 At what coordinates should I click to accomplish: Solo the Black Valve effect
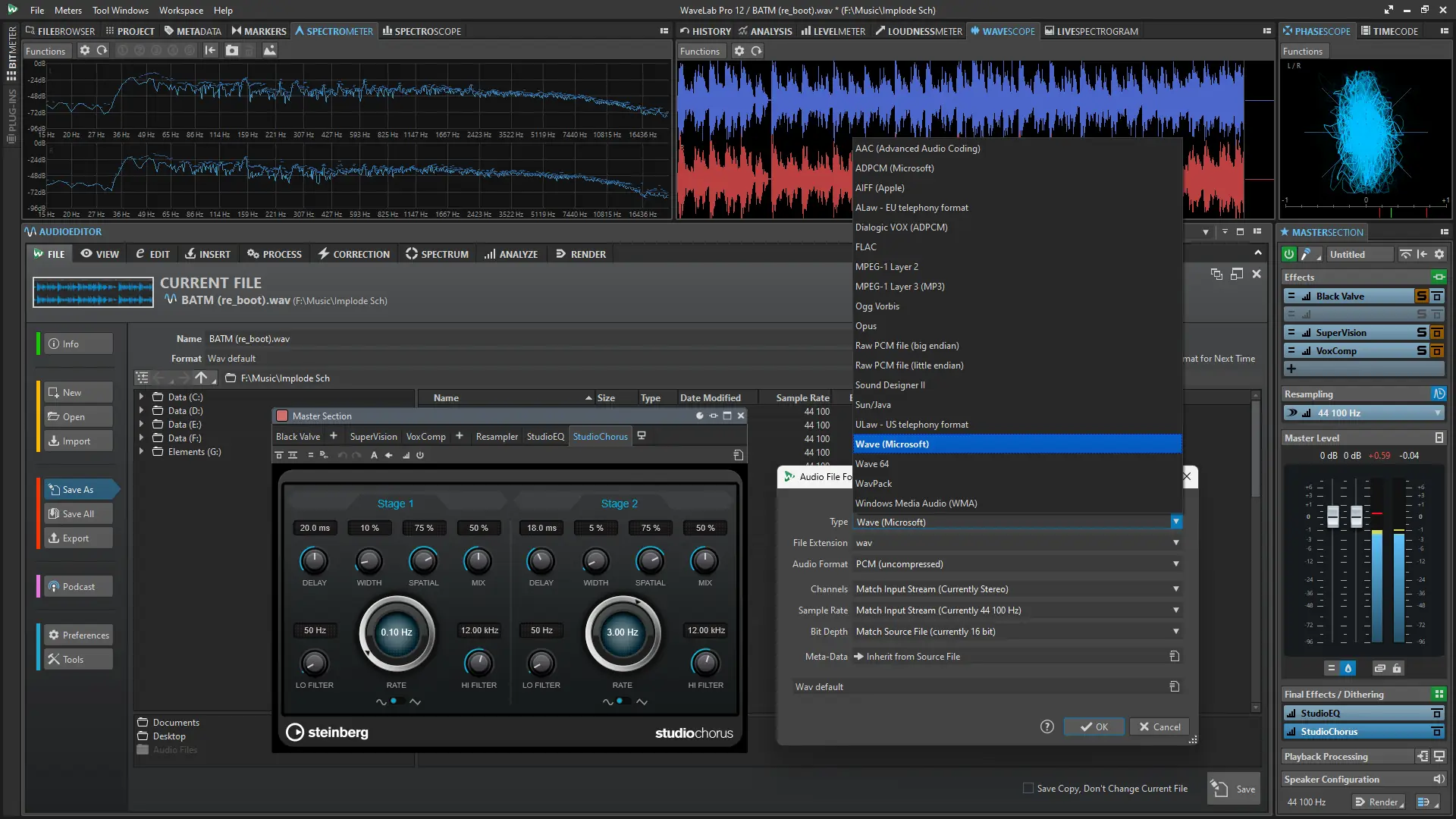[x=1422, y=297]
